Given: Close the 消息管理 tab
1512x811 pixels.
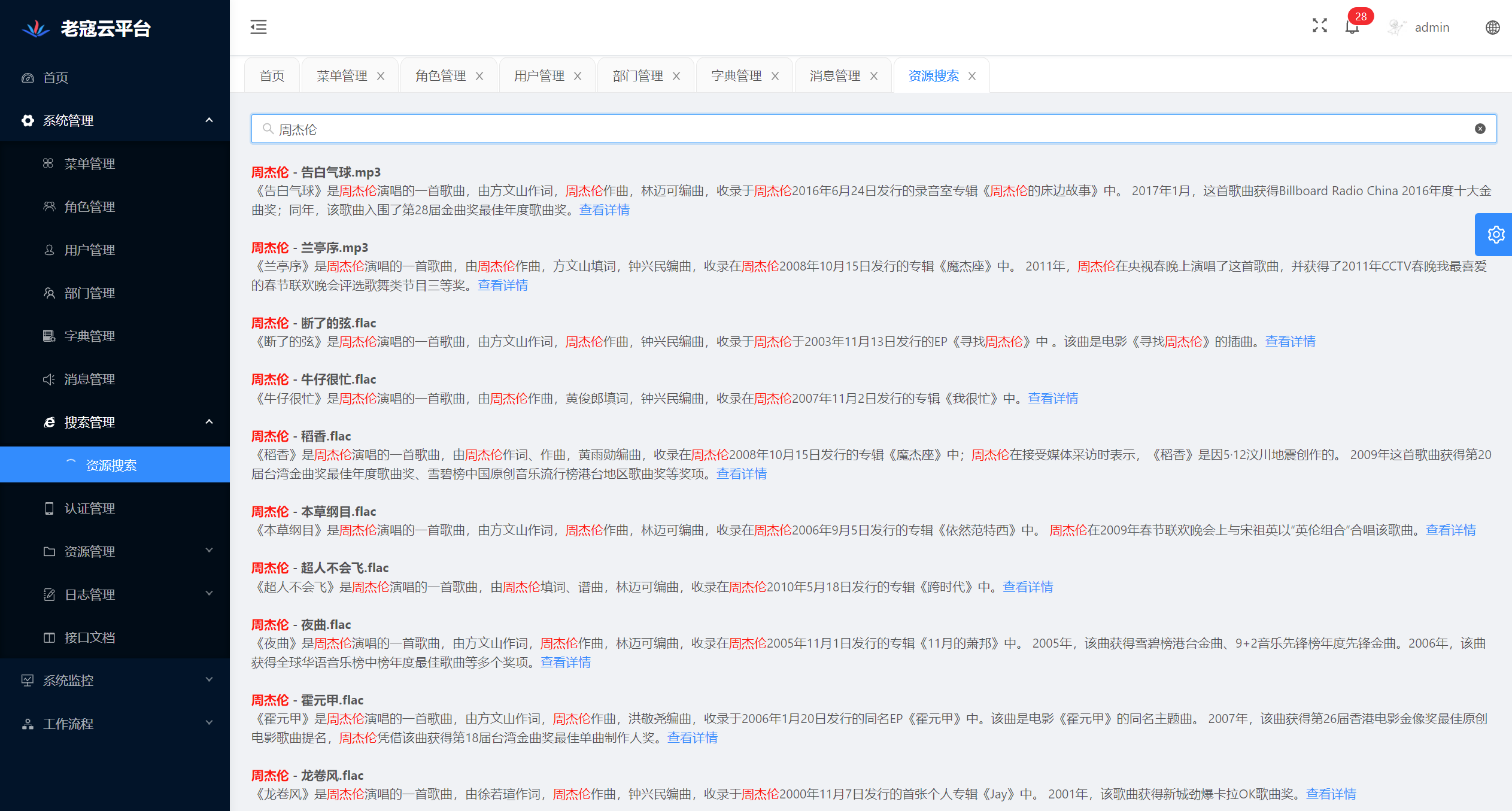Looking at the screenshot, I should pyautogui.click(x=874, y=76).
